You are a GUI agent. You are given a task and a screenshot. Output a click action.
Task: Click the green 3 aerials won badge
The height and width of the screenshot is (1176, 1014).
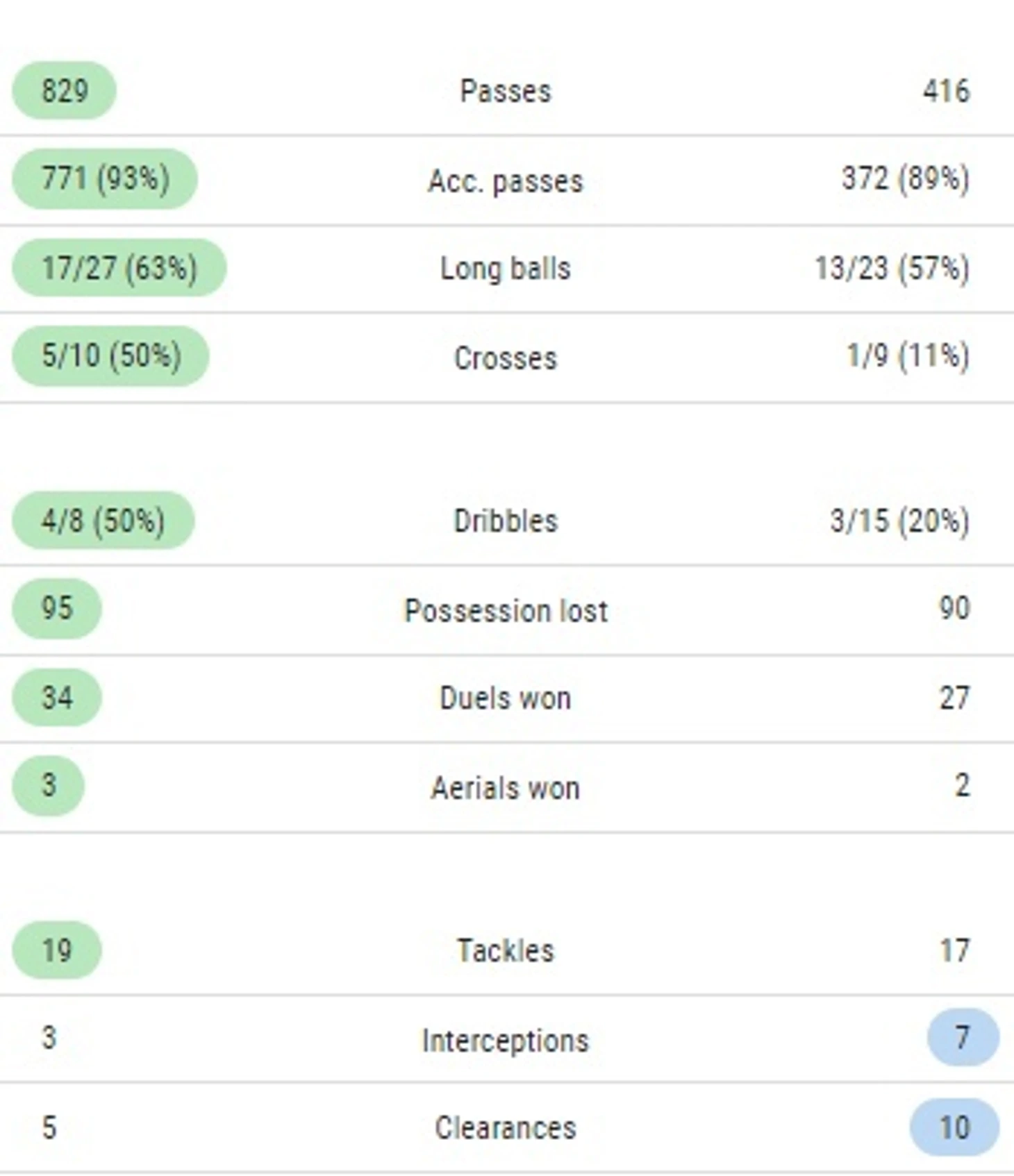(48, 785)
